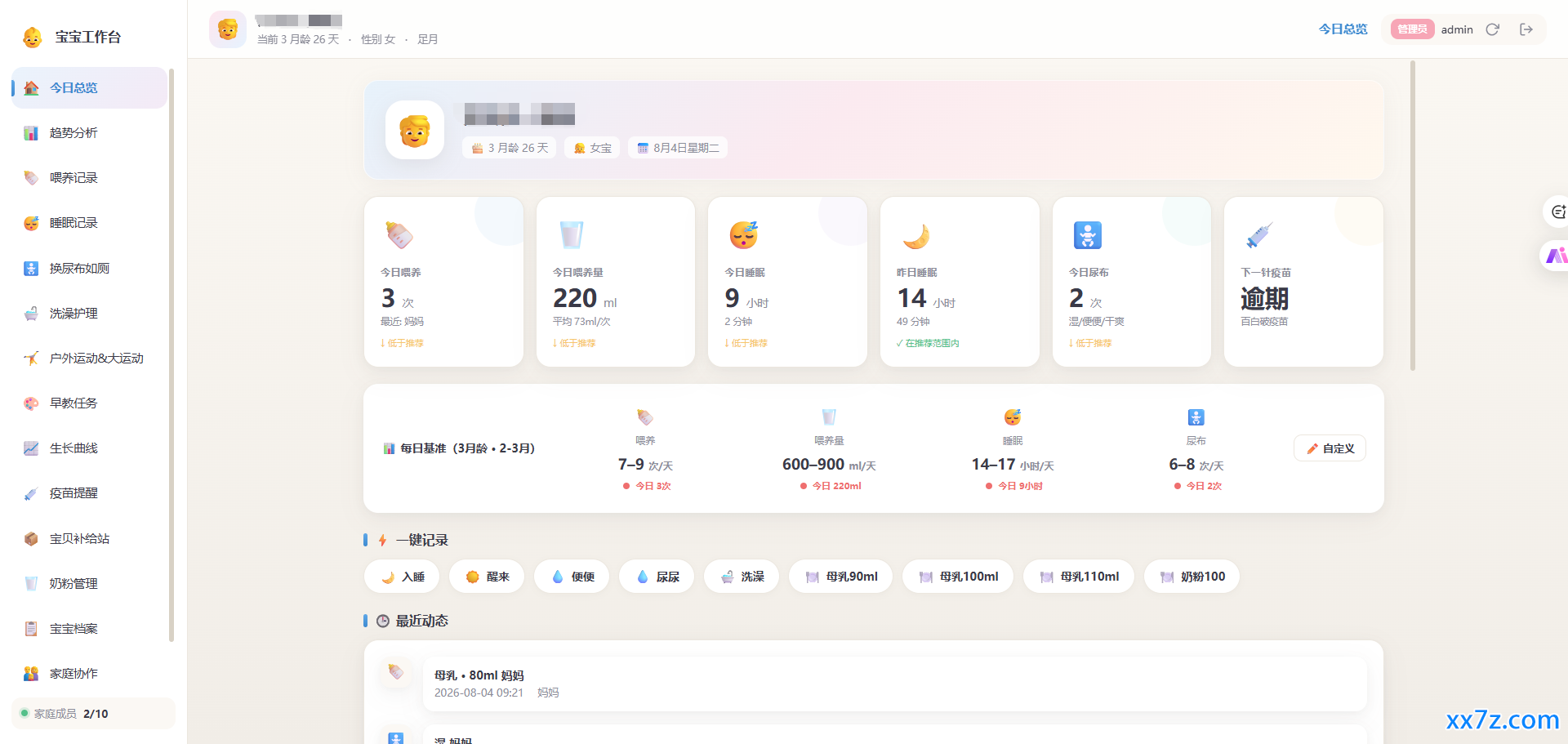Click the 喂养 bottle icon in daily baseline

click(645, 417)
